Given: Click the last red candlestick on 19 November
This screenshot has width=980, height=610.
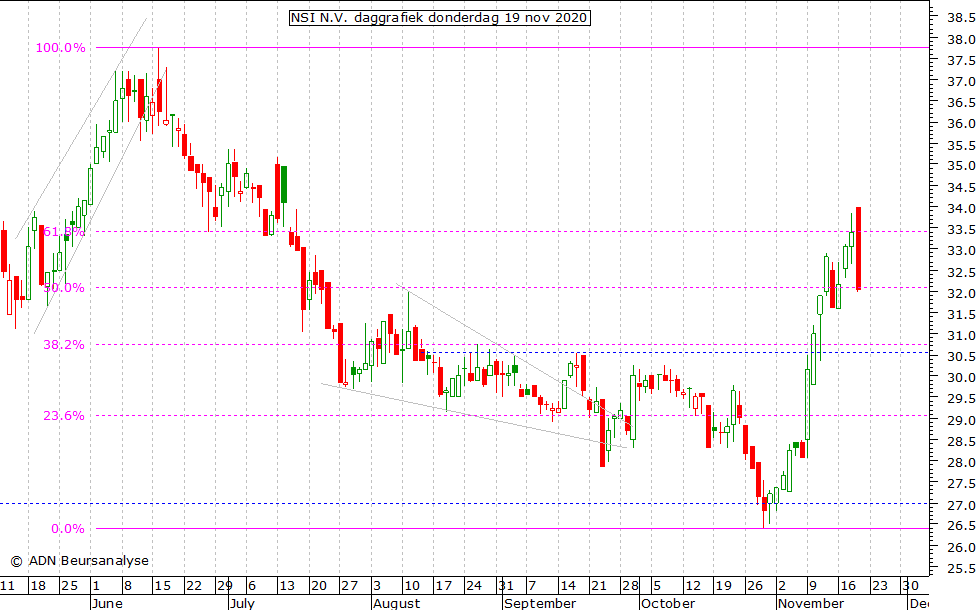Looking at the screenshot, I should pyautogui.click(x=859, y=248).
